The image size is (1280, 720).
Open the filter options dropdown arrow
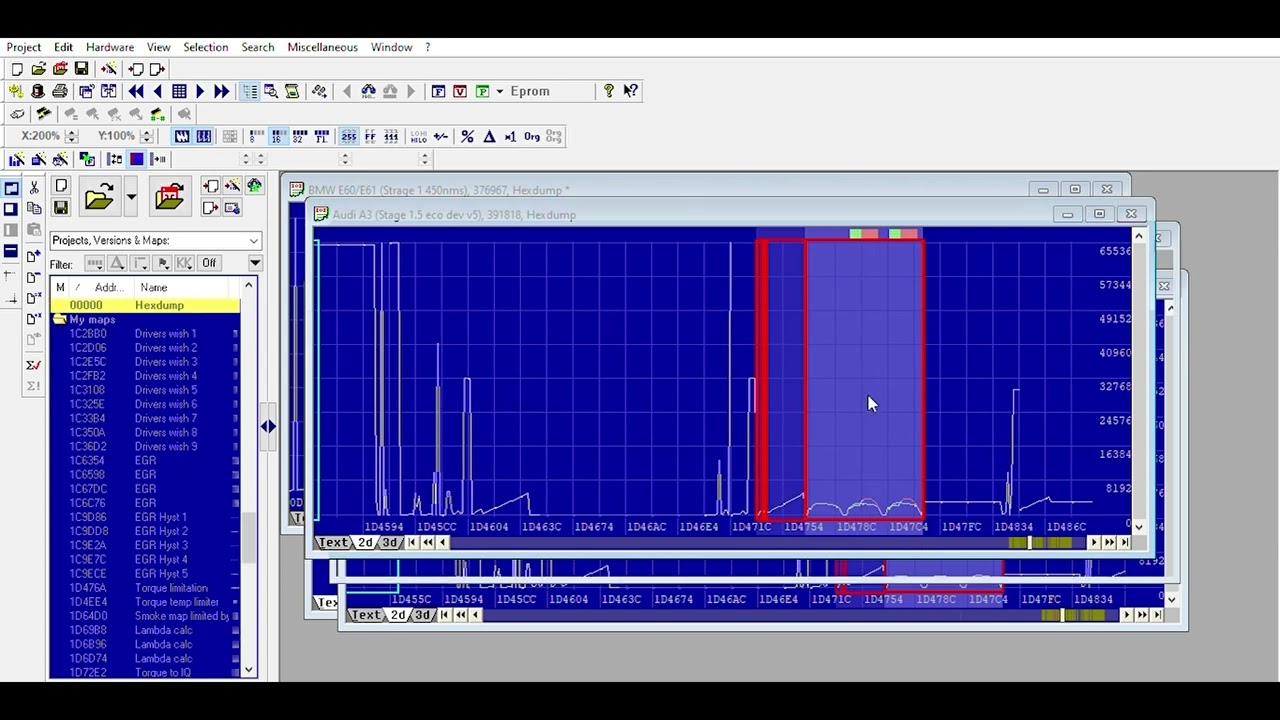(x=255, y=263)
